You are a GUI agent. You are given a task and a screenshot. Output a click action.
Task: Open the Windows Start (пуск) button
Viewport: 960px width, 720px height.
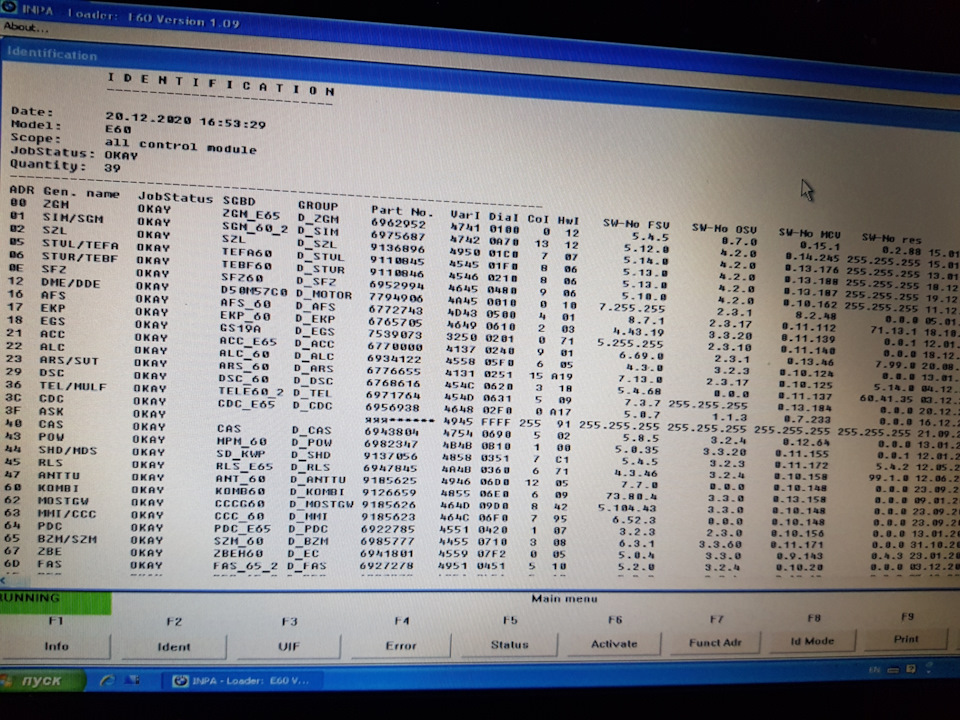tap(40, 680)
